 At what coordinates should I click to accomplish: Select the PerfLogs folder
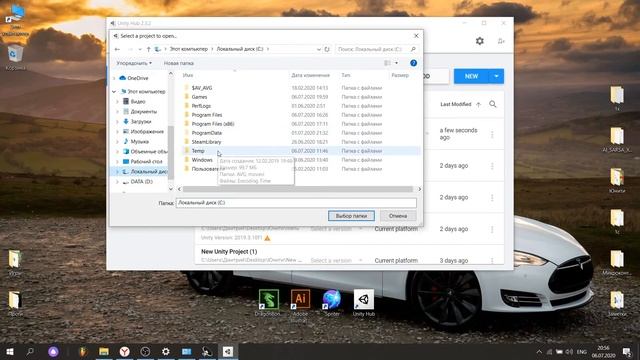tap(201, 106)
